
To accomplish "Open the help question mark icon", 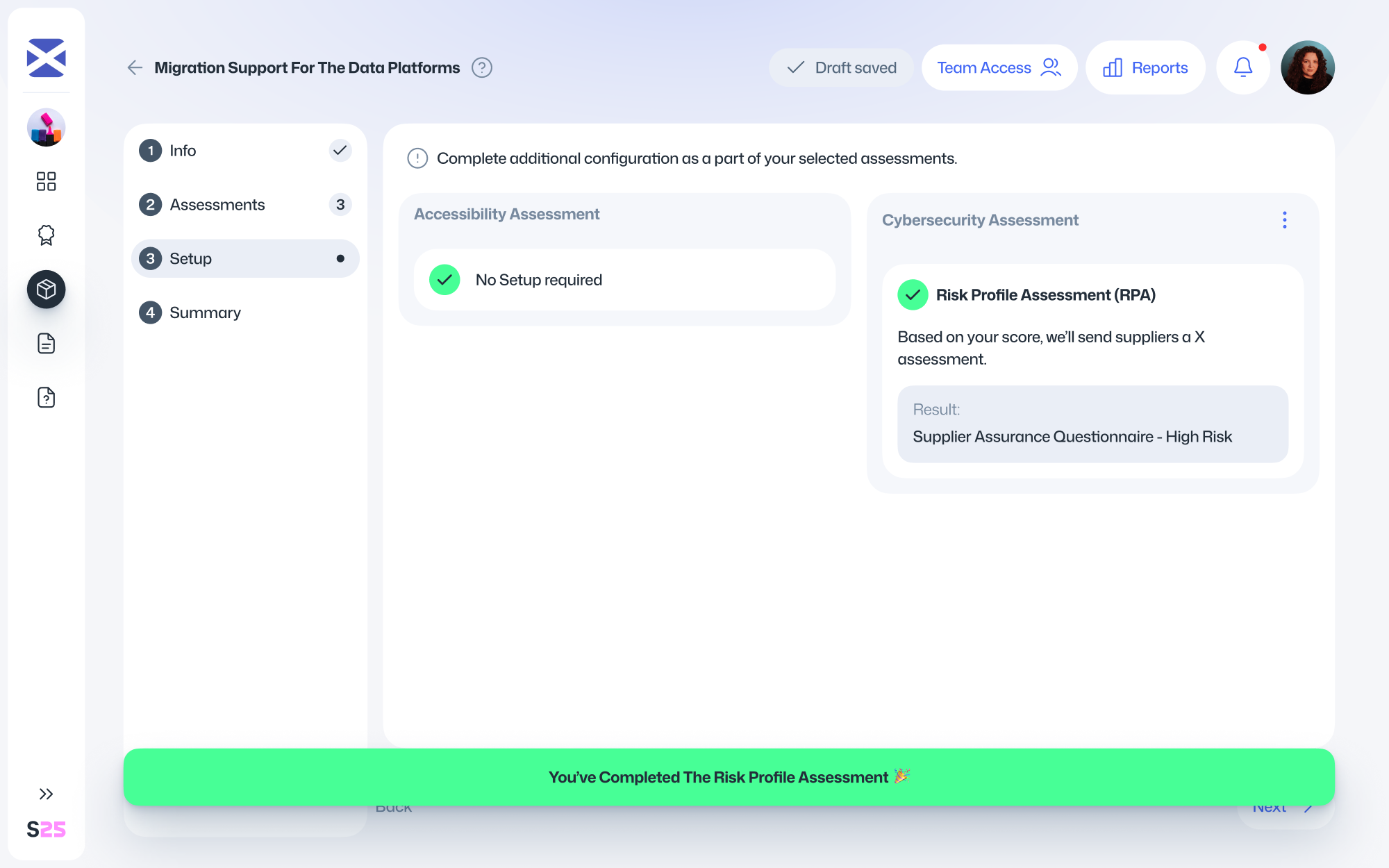I will (481, 67).
